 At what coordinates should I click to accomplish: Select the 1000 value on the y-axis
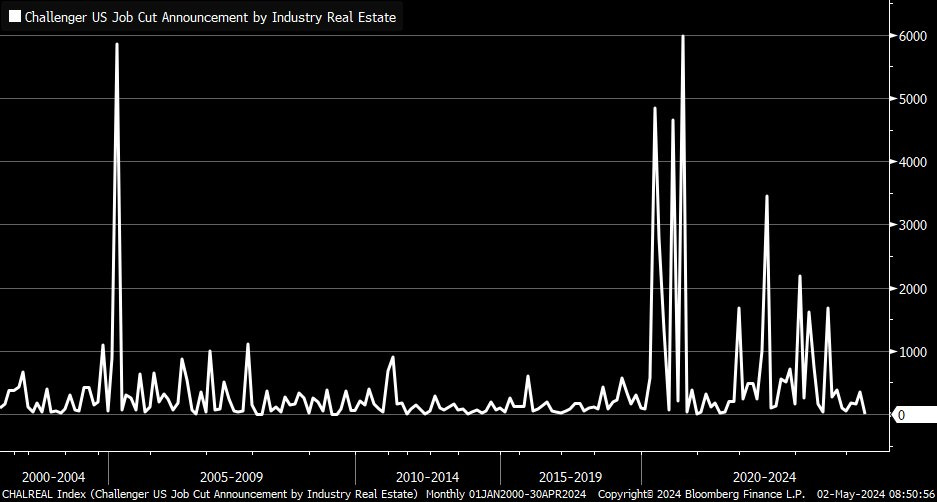tap(910, 352)
